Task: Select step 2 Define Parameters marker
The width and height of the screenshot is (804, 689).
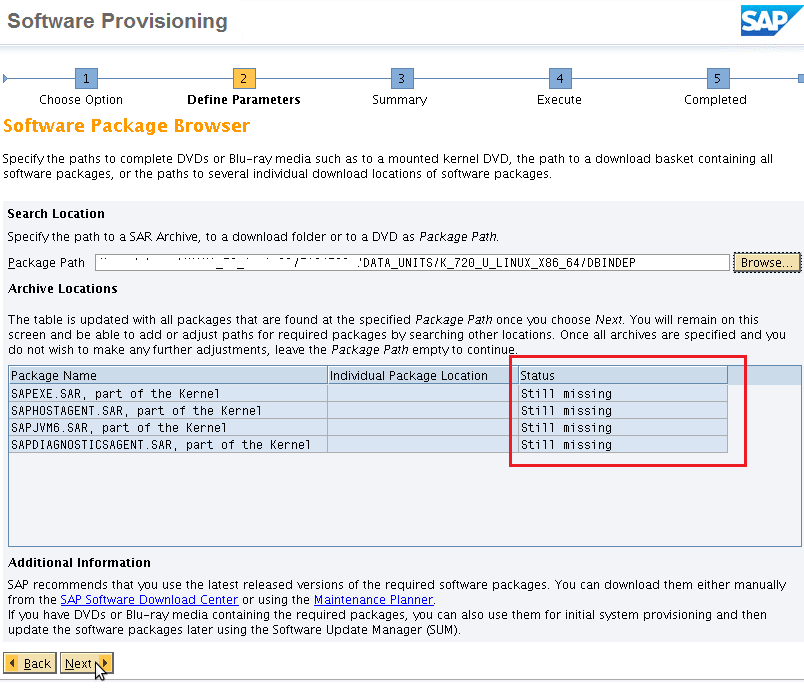Action: pos(244,78)
